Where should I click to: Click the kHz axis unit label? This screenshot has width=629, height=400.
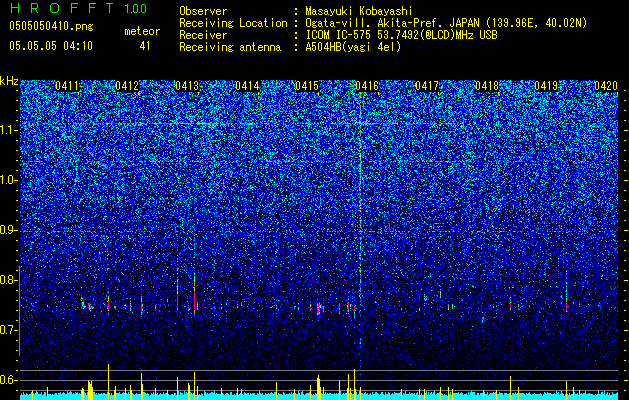pos(9,81)
